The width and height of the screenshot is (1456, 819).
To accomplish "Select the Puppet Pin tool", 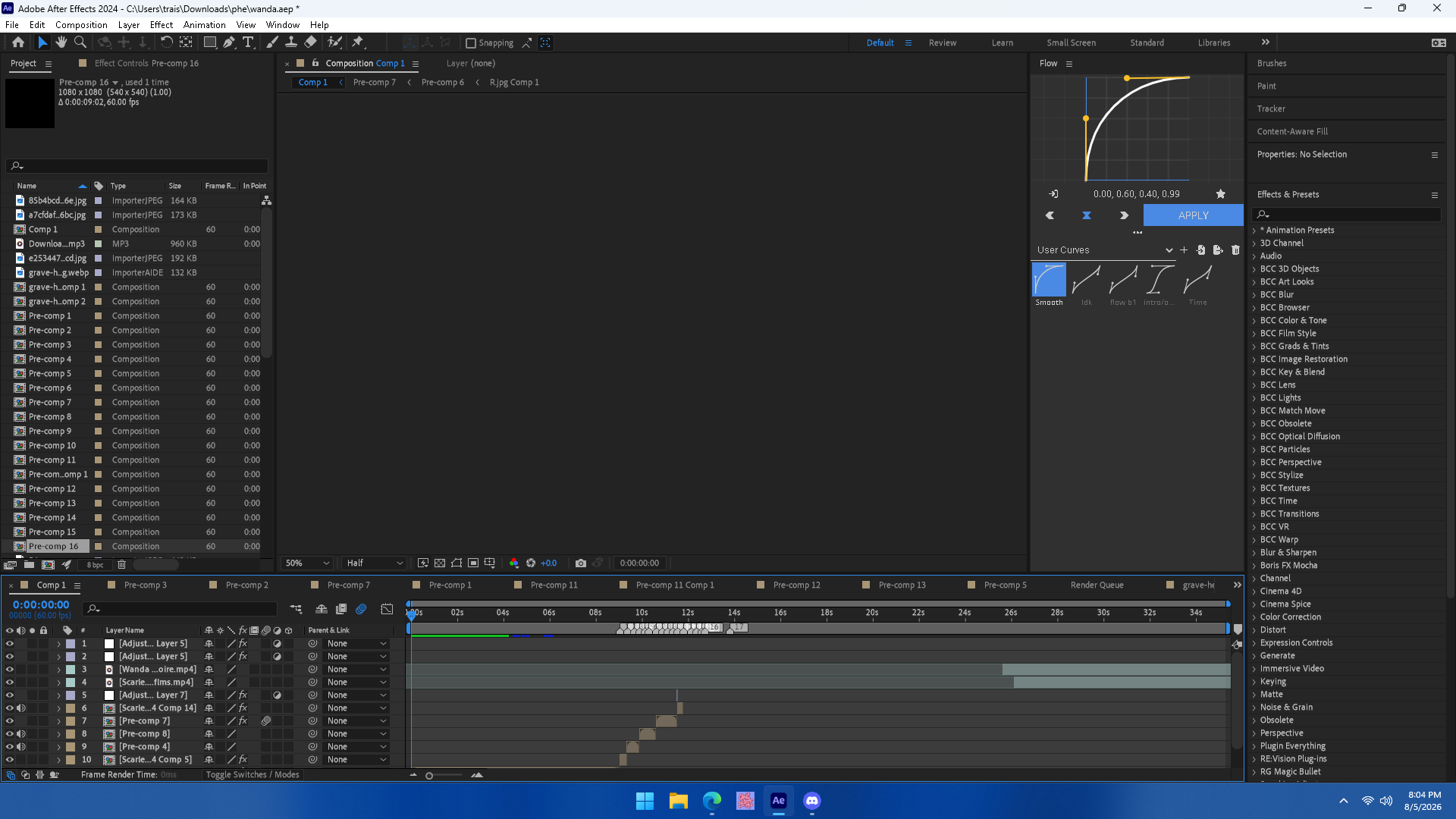I will [x=358, y=42].
